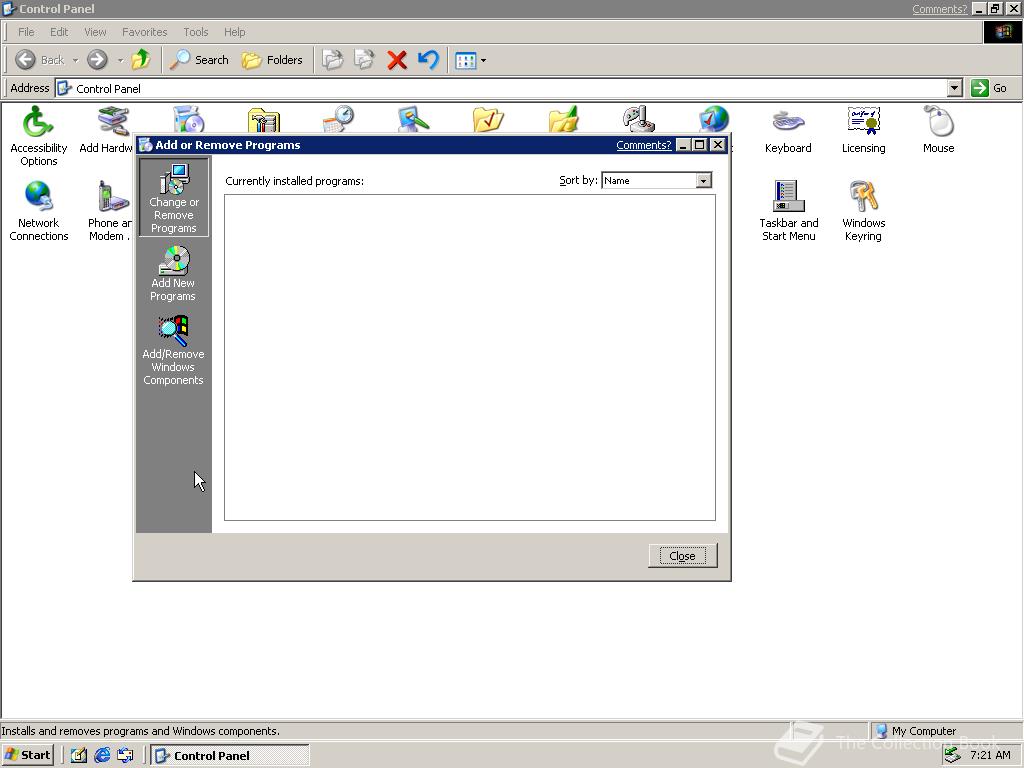The height and width of the screenshot is (768, 1024).
Task: Open the Licensing applet
Action: point(863,130)
